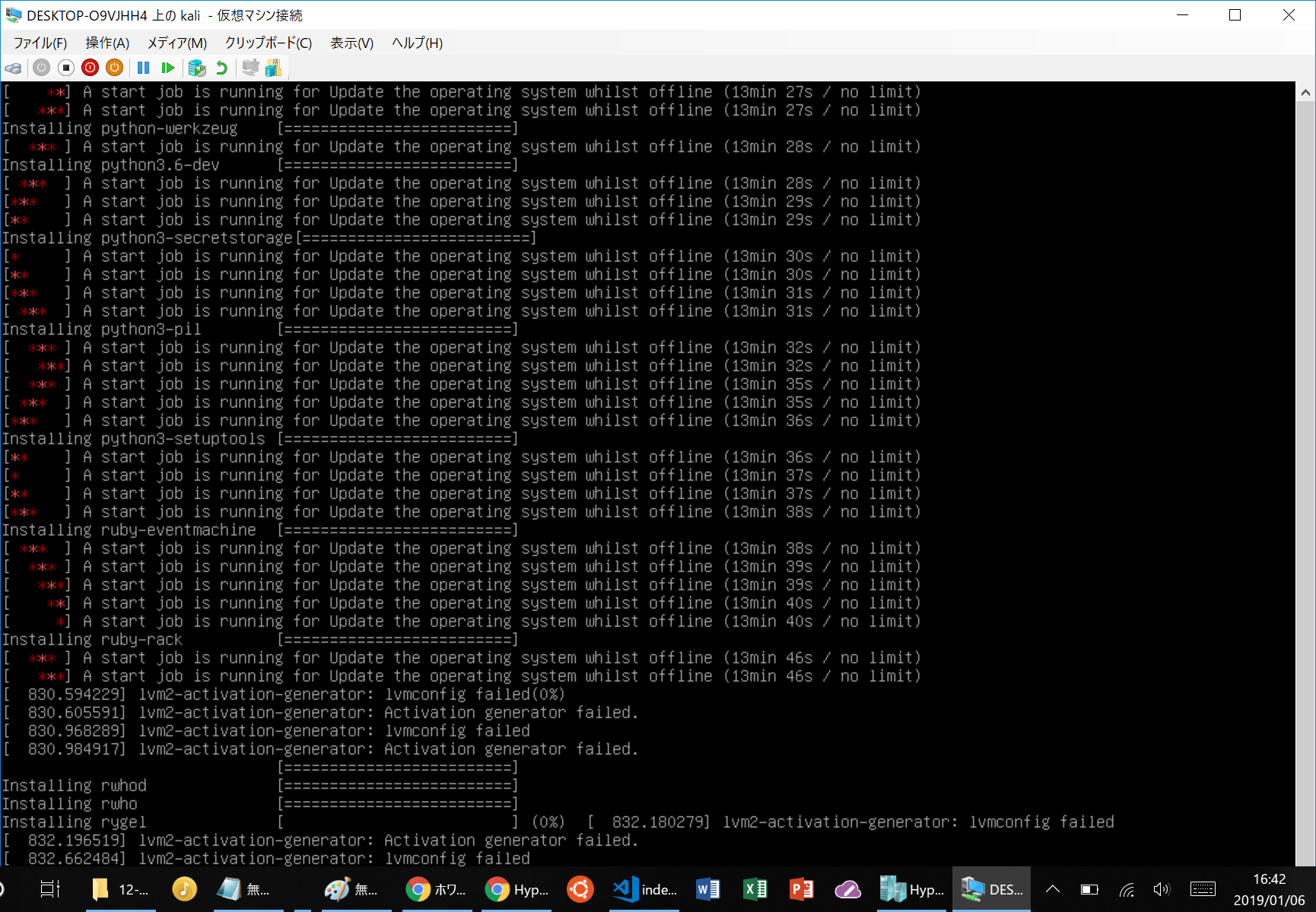Revert the VM with green arrow icon
Viewport: 1316px width, 912px height.
pyautogui.click(x=221, y=68)
